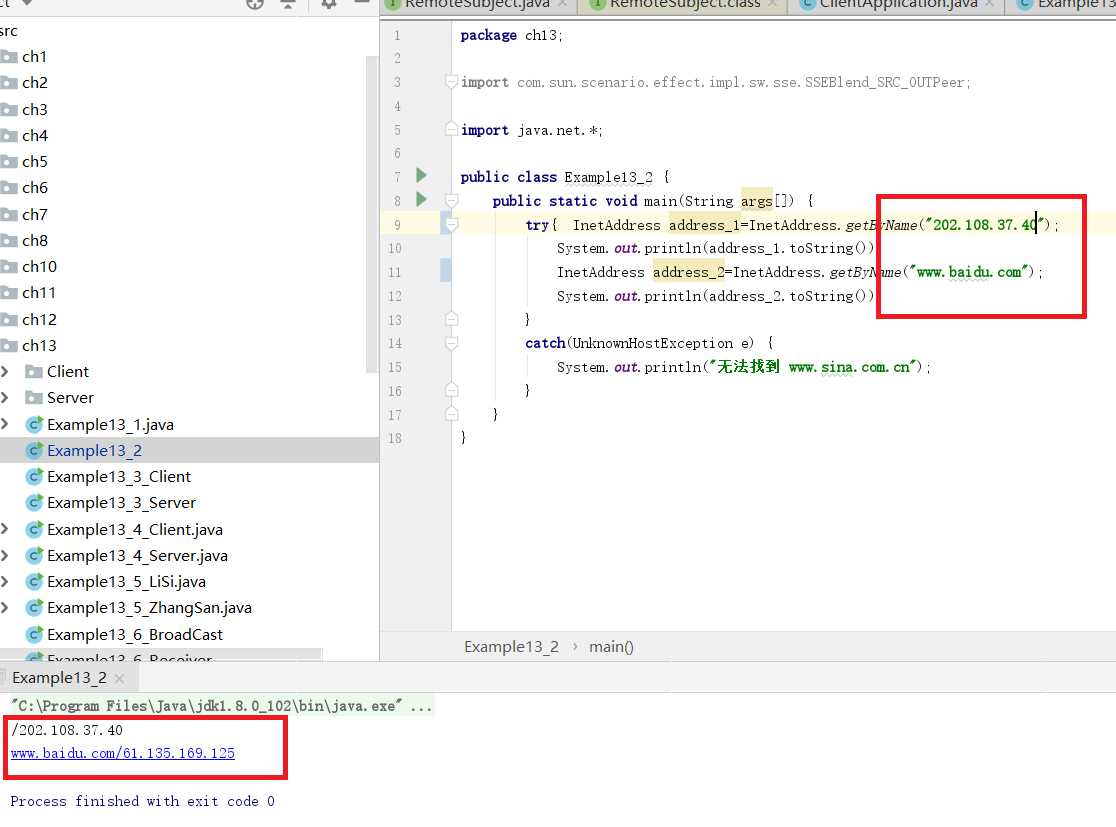Viewport: 1116px width, 827px height.
Task: Expand the Server folder node
Action: point(5,398)
